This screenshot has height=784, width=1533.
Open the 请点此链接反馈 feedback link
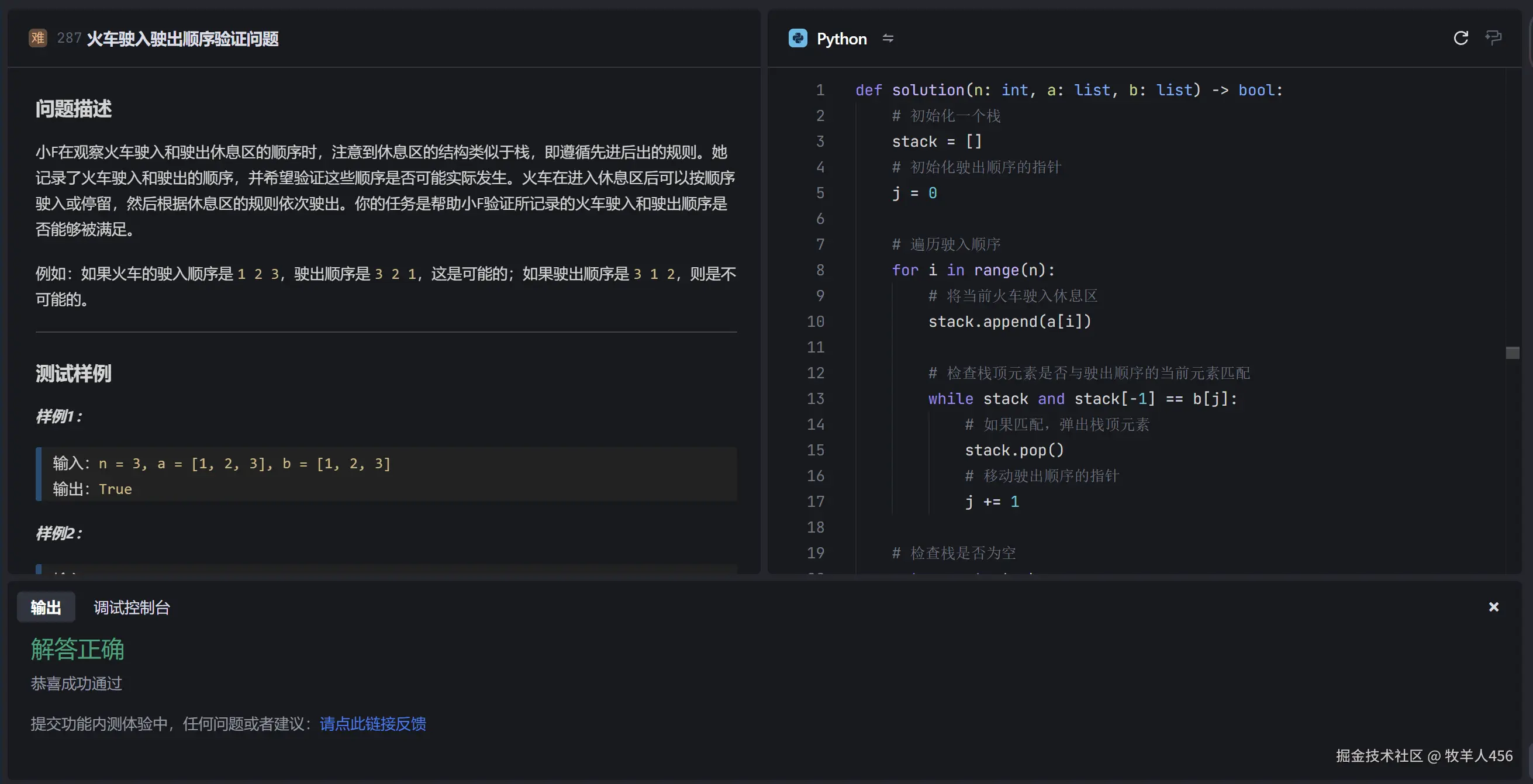pos(372,724)
